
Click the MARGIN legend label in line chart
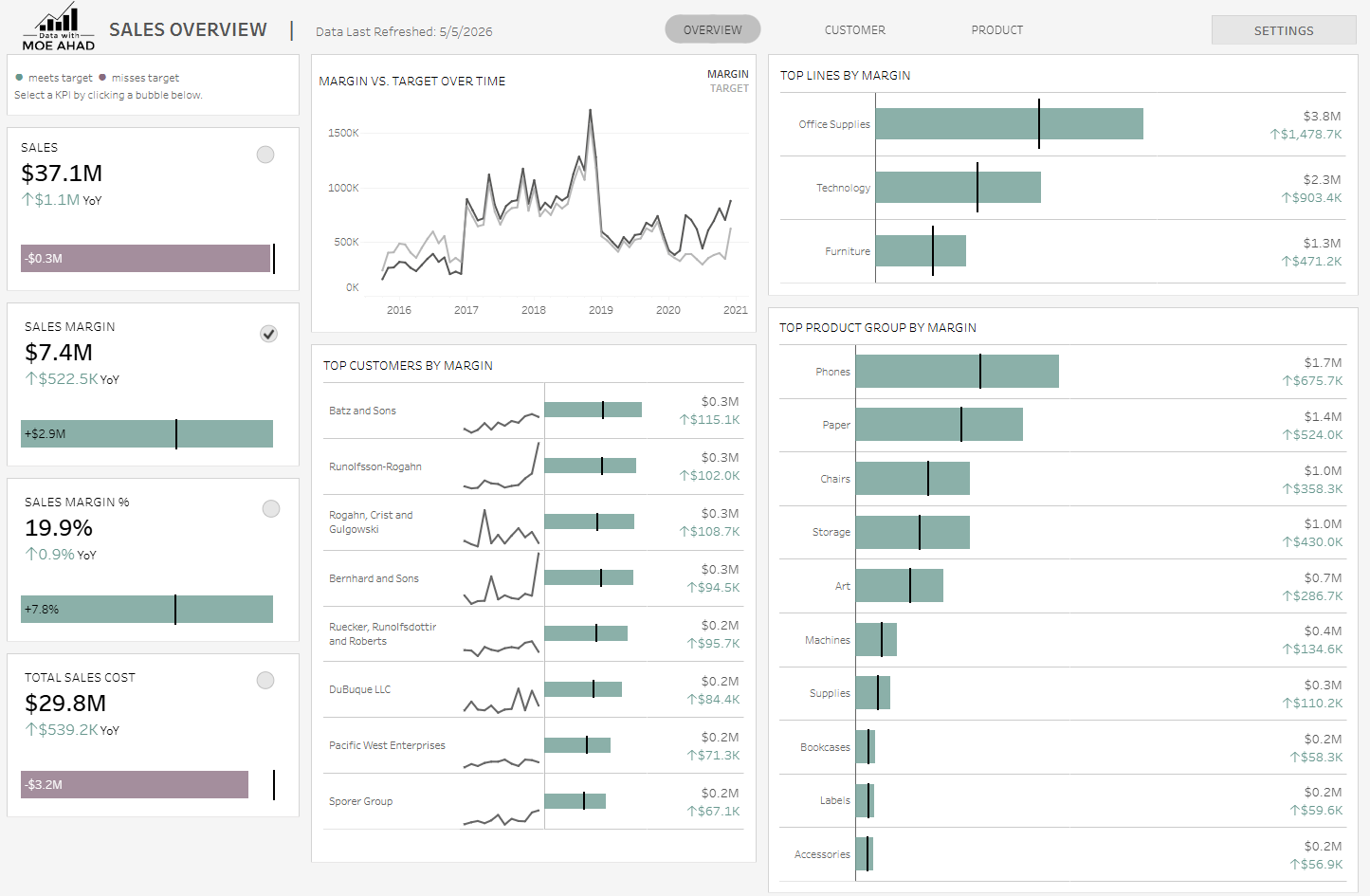[728, 74]
